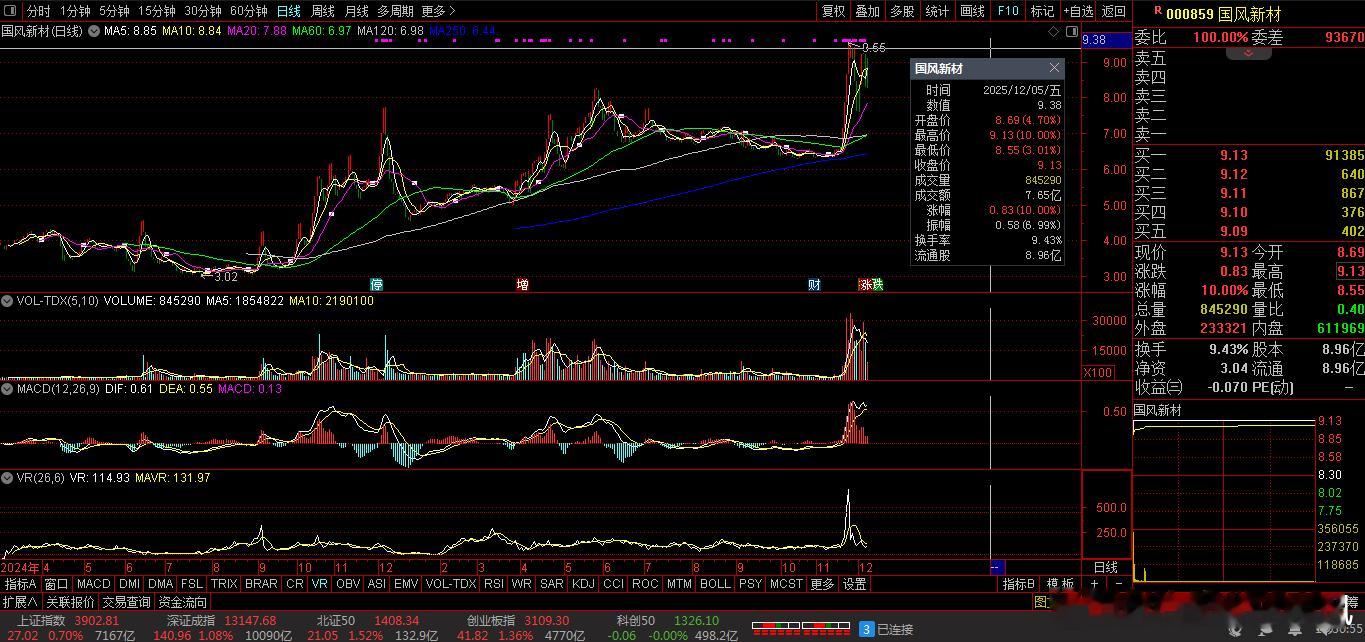Toggle the left sidebar panel icon

pyautogui.click(x=11, y=11)
